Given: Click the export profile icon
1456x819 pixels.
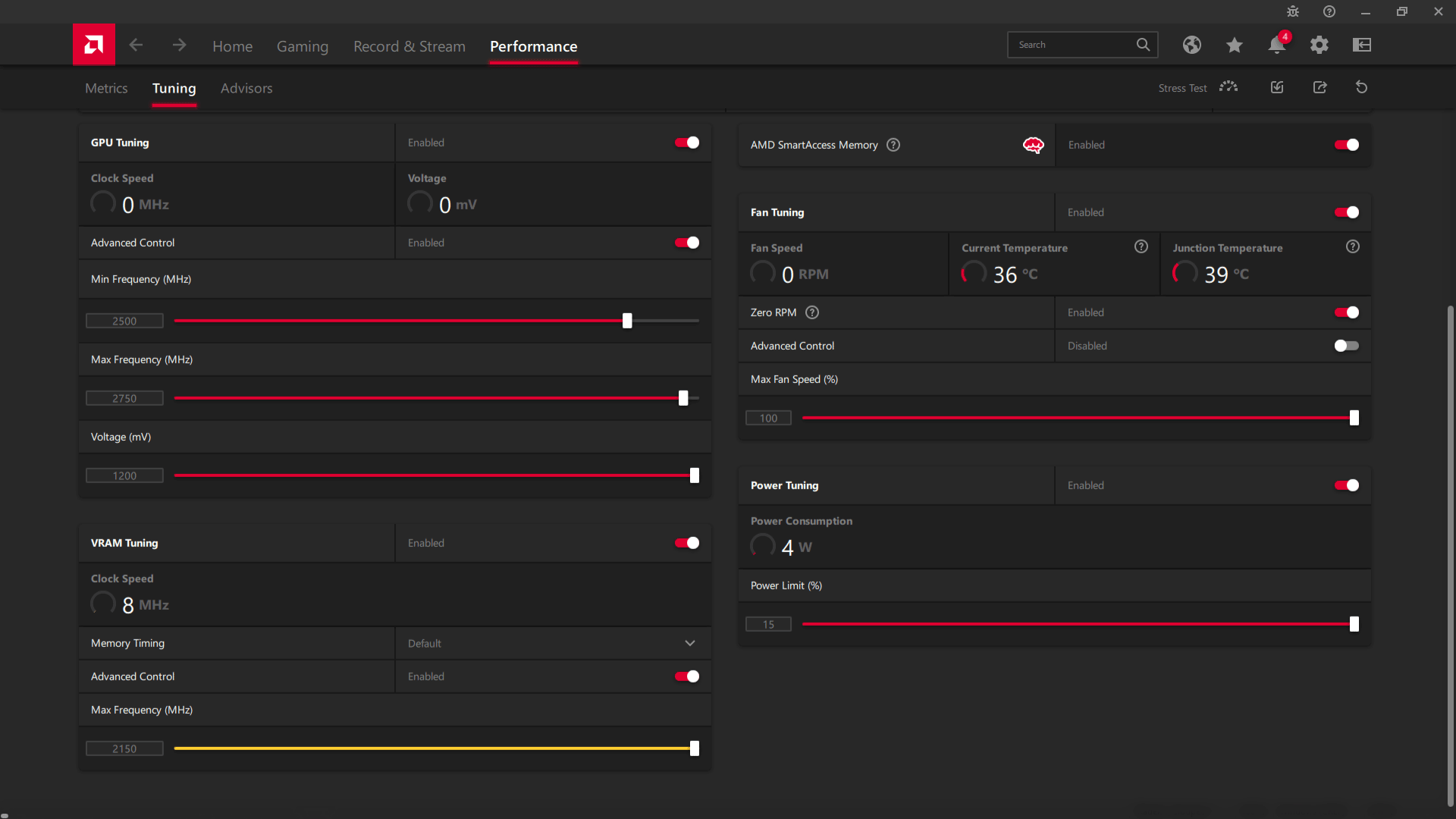Looking at the screenshot, I should [x=1320, y=87].
